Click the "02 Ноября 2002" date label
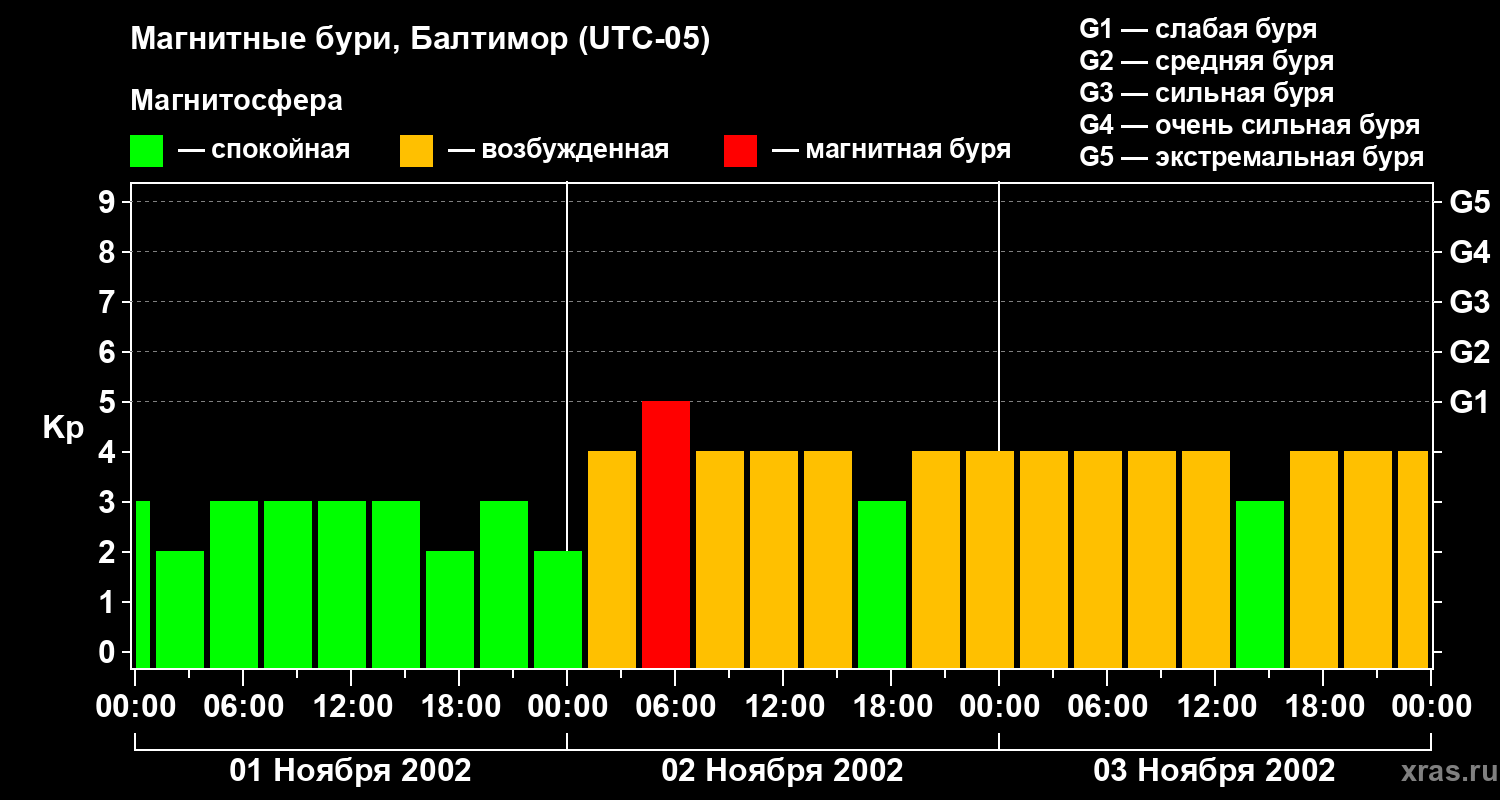This screenshot has height=800, width=1500. click(x=782, y=771)
